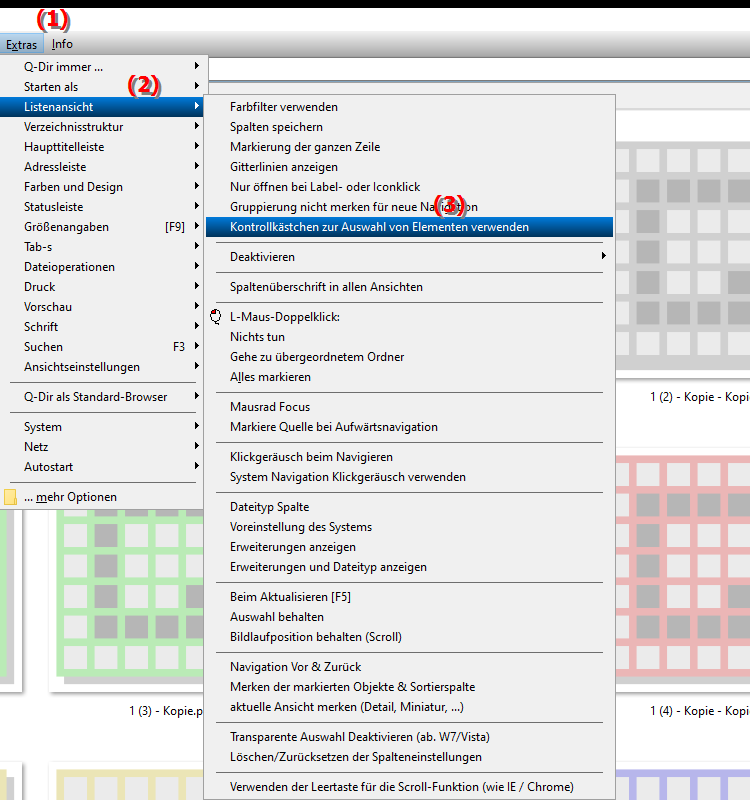Image resolution: width=750 pixels, height=800 pixels.
Task: Toggle 'System Navigation Klickgeräusch verwenden'
Action: 409,477
